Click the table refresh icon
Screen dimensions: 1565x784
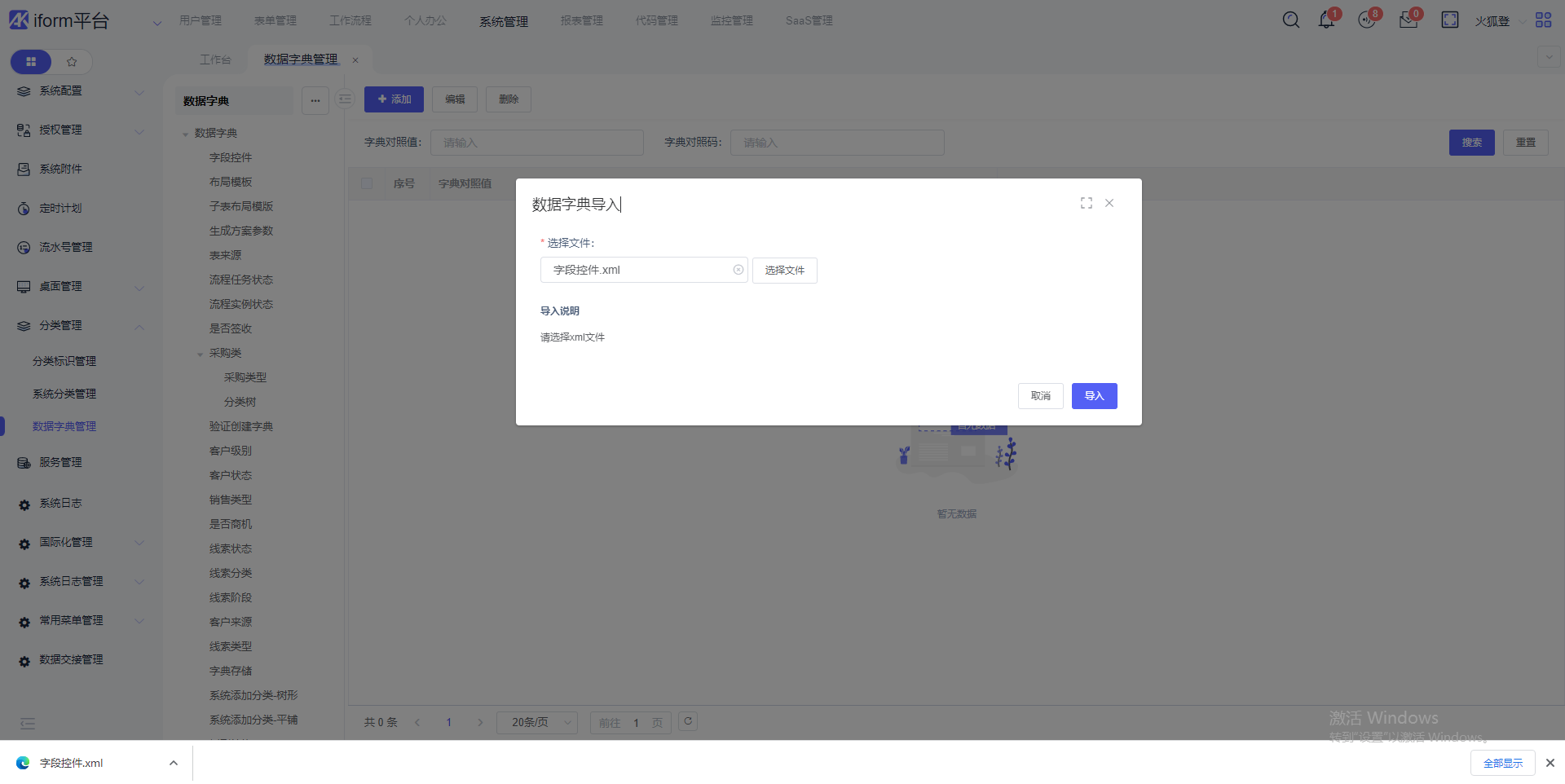pyautogui.click(x=688, y=721)
